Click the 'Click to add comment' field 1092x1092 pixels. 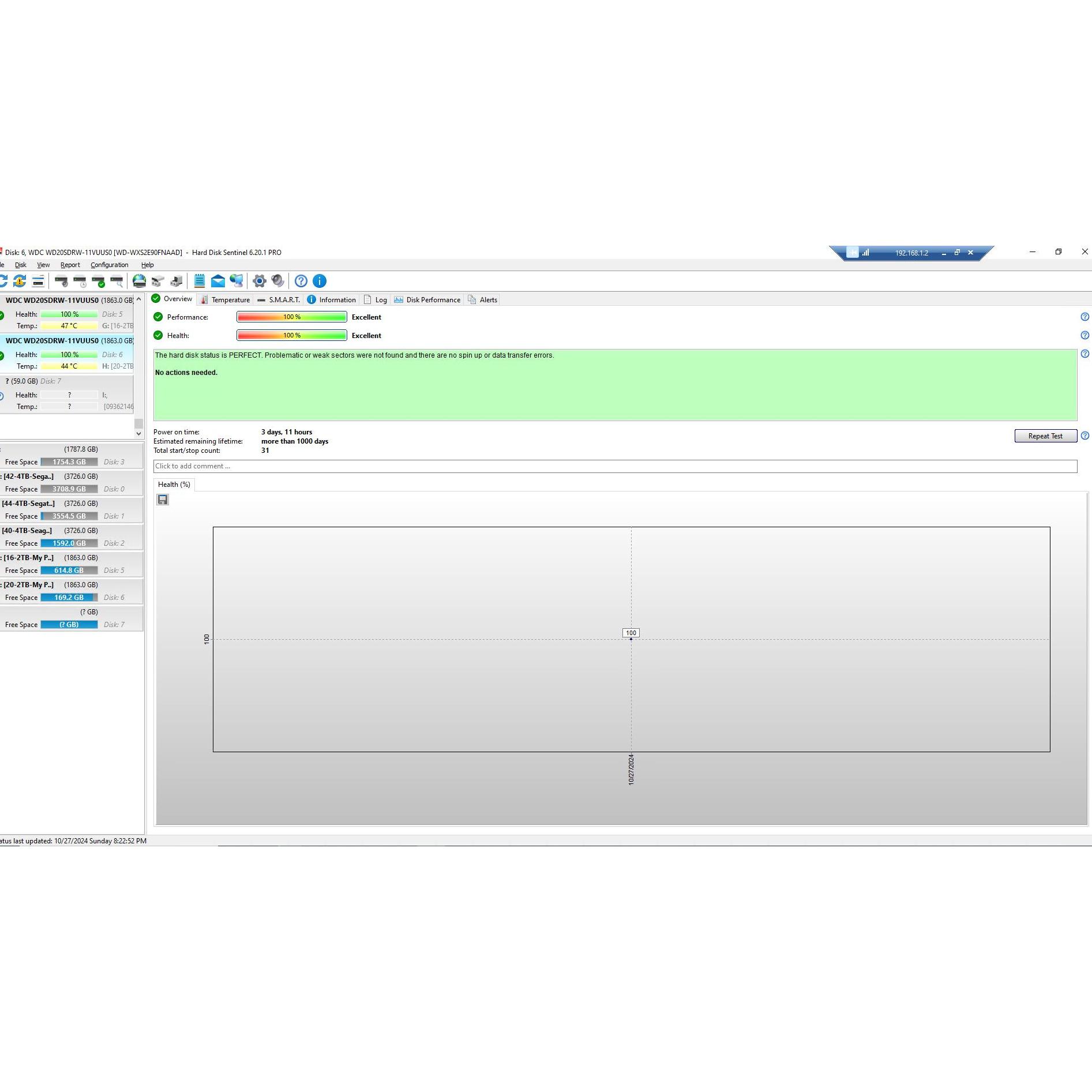point(614,466)
